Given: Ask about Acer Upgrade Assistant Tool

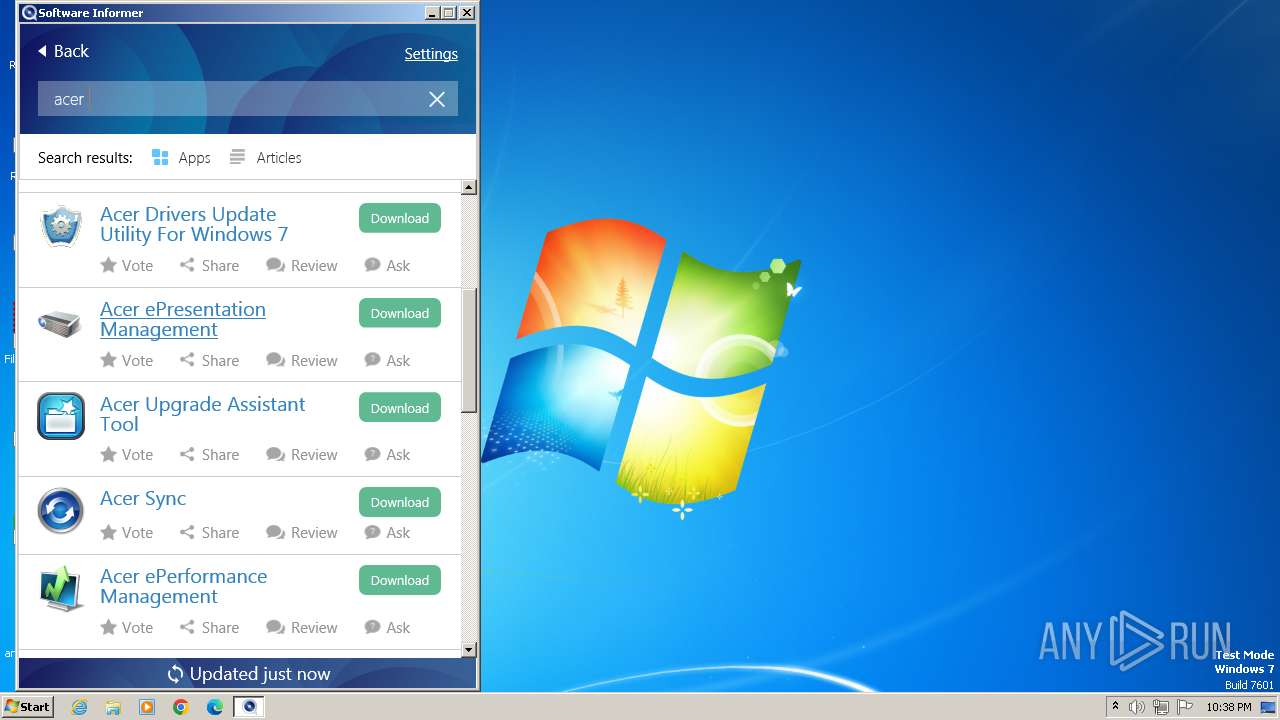Looking at the screenshot, I should [387, 454].
